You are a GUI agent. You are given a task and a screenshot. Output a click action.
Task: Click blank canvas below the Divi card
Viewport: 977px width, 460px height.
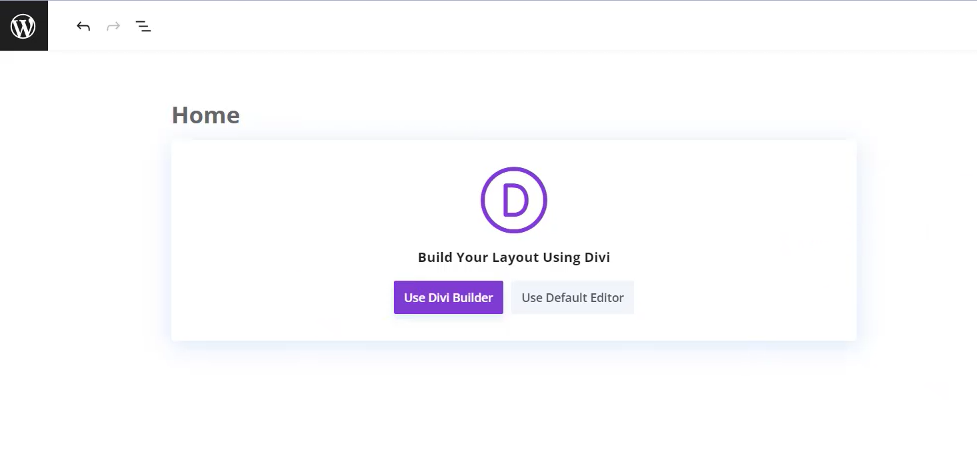(514, 400)
